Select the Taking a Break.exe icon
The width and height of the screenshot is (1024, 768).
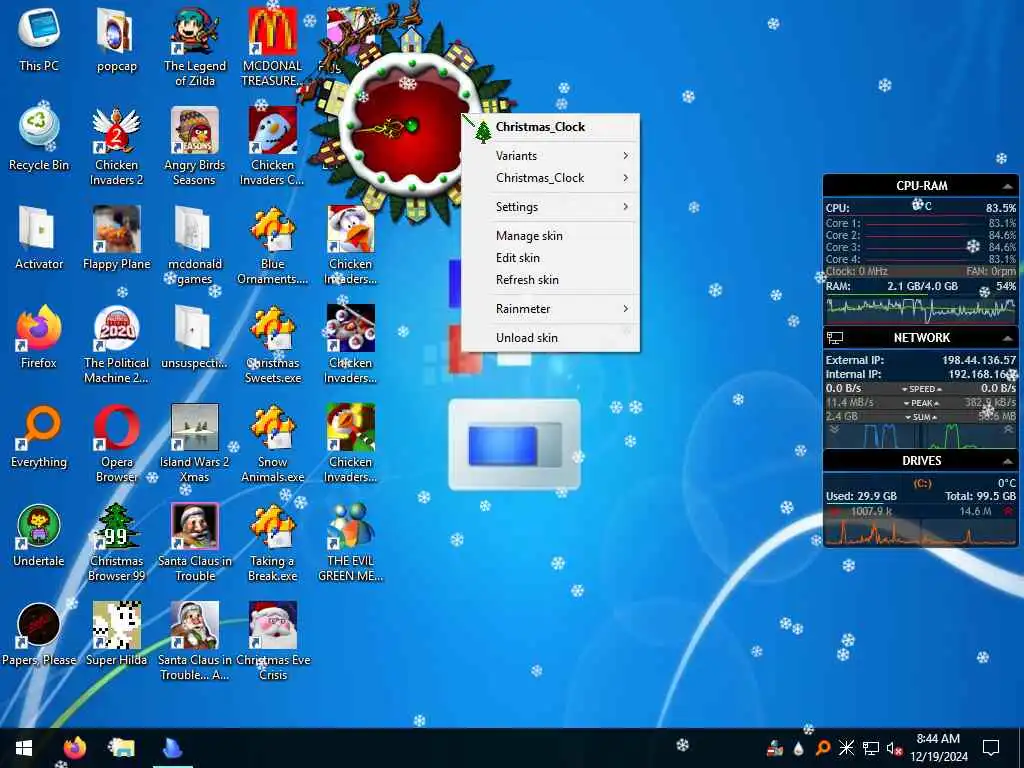tap(272, 543)
